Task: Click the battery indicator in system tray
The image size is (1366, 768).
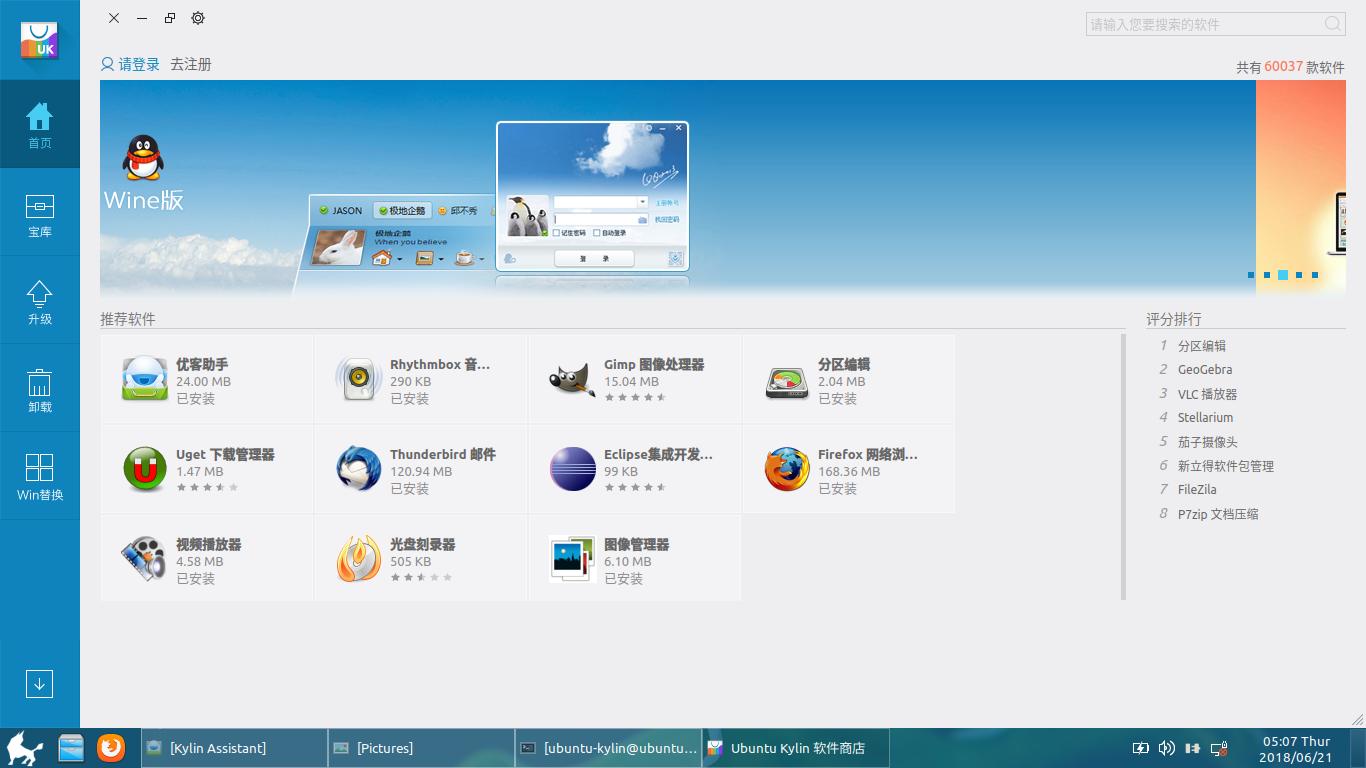Action: click(x=1140, y=748)
